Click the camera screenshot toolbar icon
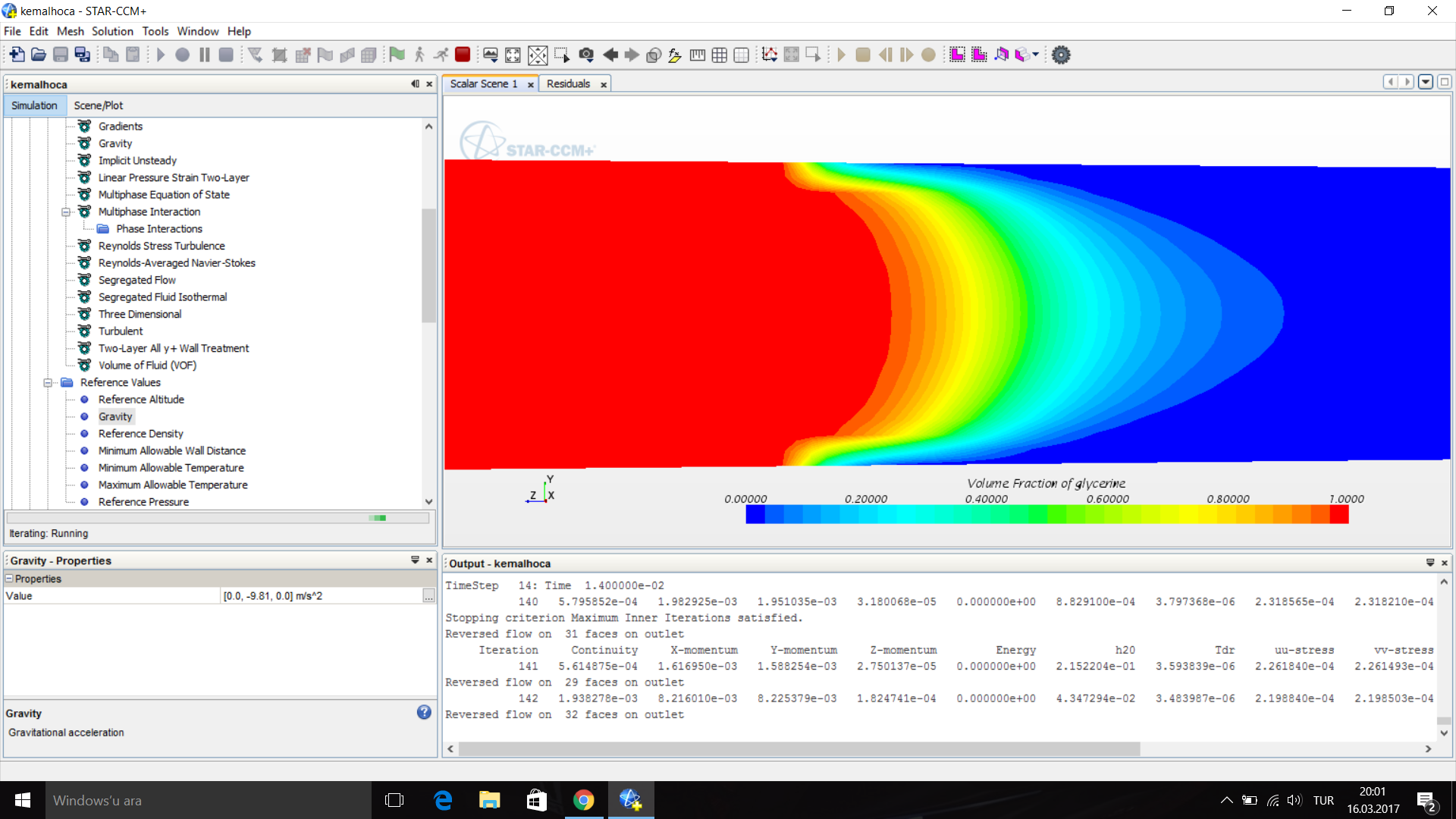Image resolution: width=1456 pixels, height=819 pixels. click(586, 55)
